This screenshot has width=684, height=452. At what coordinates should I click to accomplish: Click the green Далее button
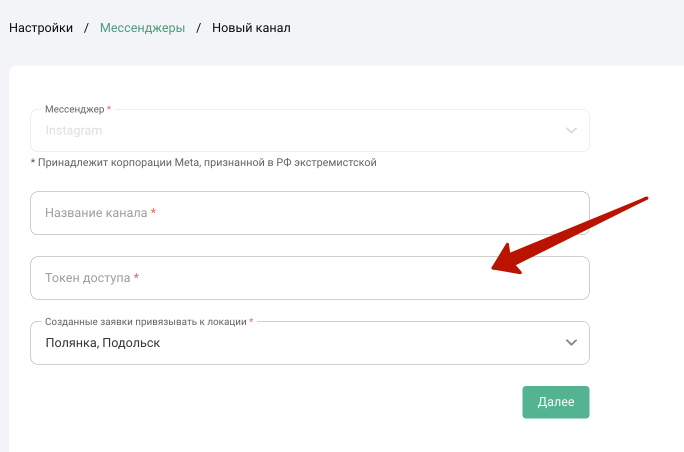[x=556, y=402]
